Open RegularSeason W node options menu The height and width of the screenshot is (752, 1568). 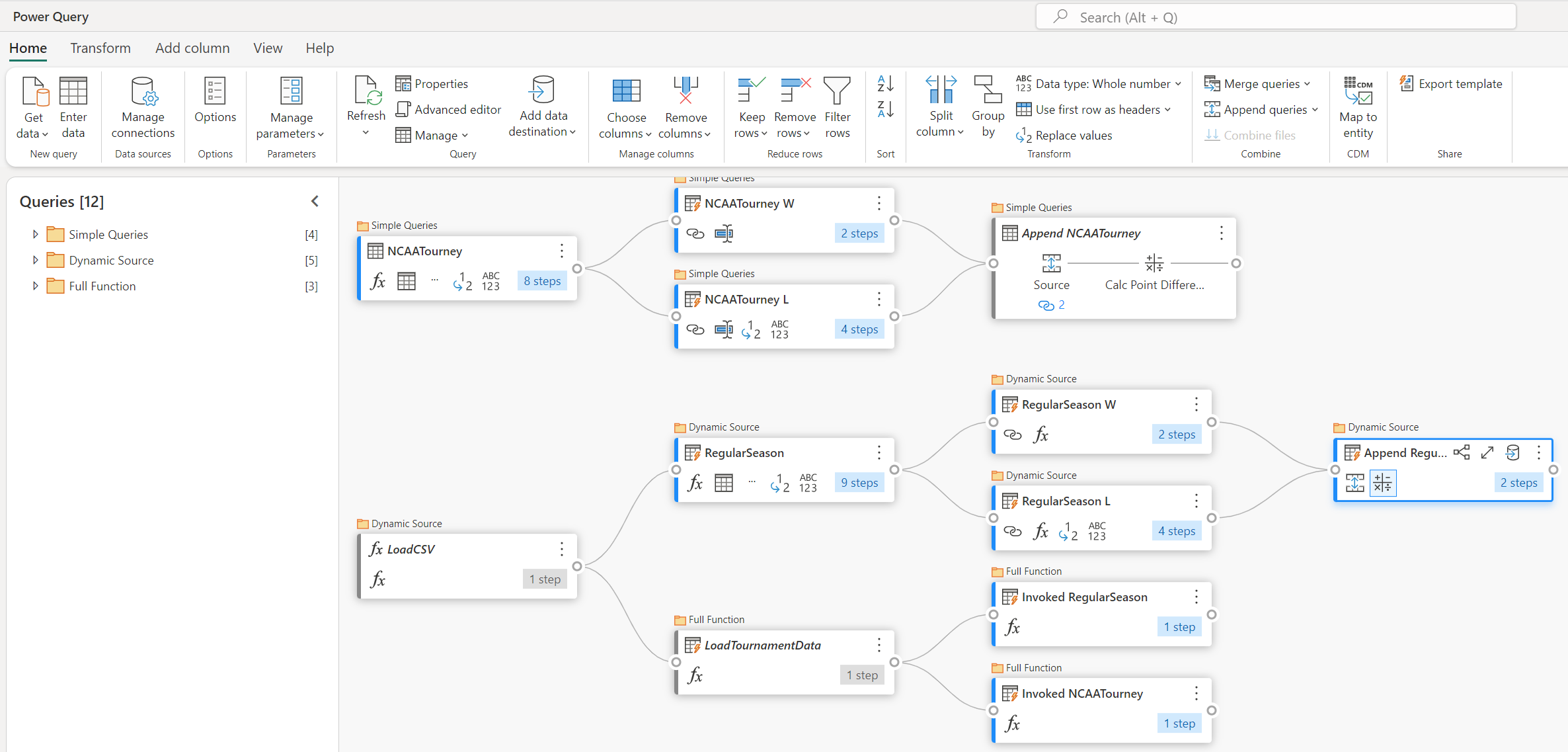pyautogui.click(x=1196, y=404)
